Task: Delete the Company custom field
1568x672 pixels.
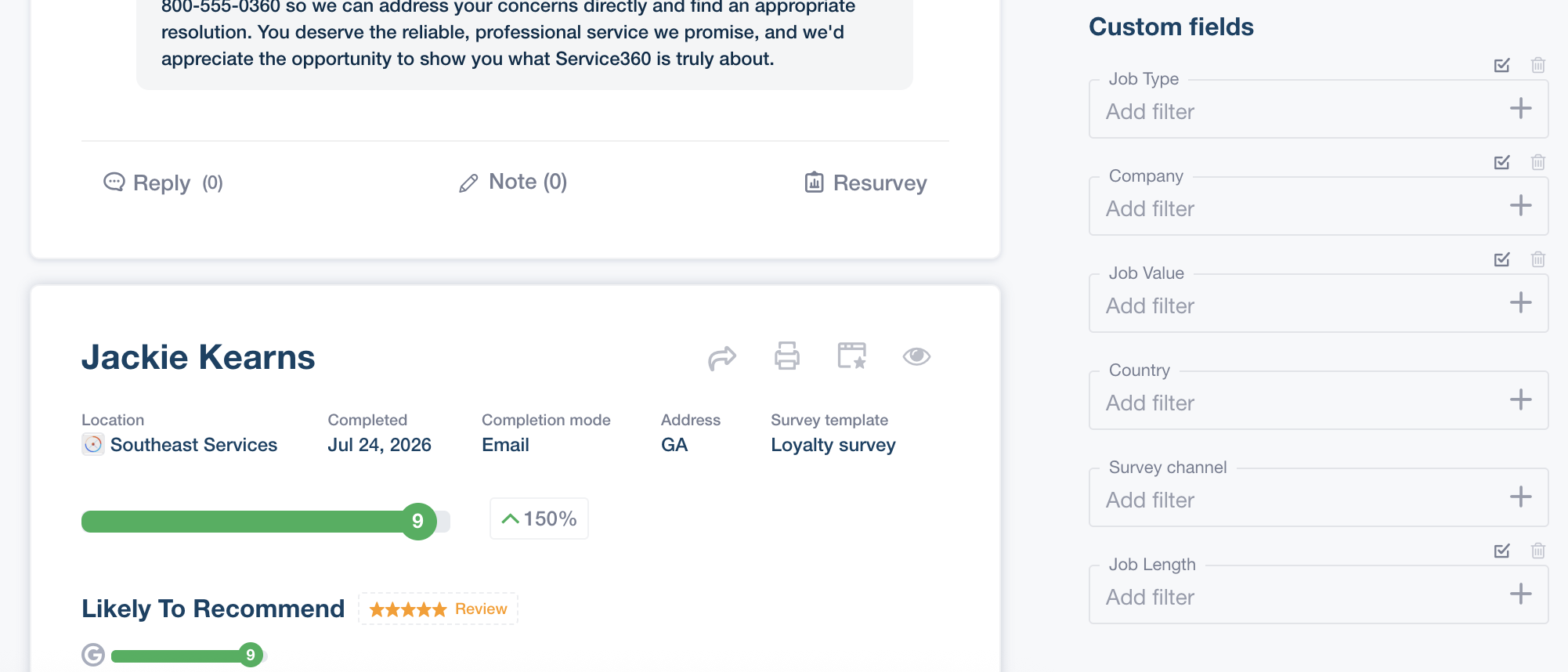Action: tap(1537, 162)
